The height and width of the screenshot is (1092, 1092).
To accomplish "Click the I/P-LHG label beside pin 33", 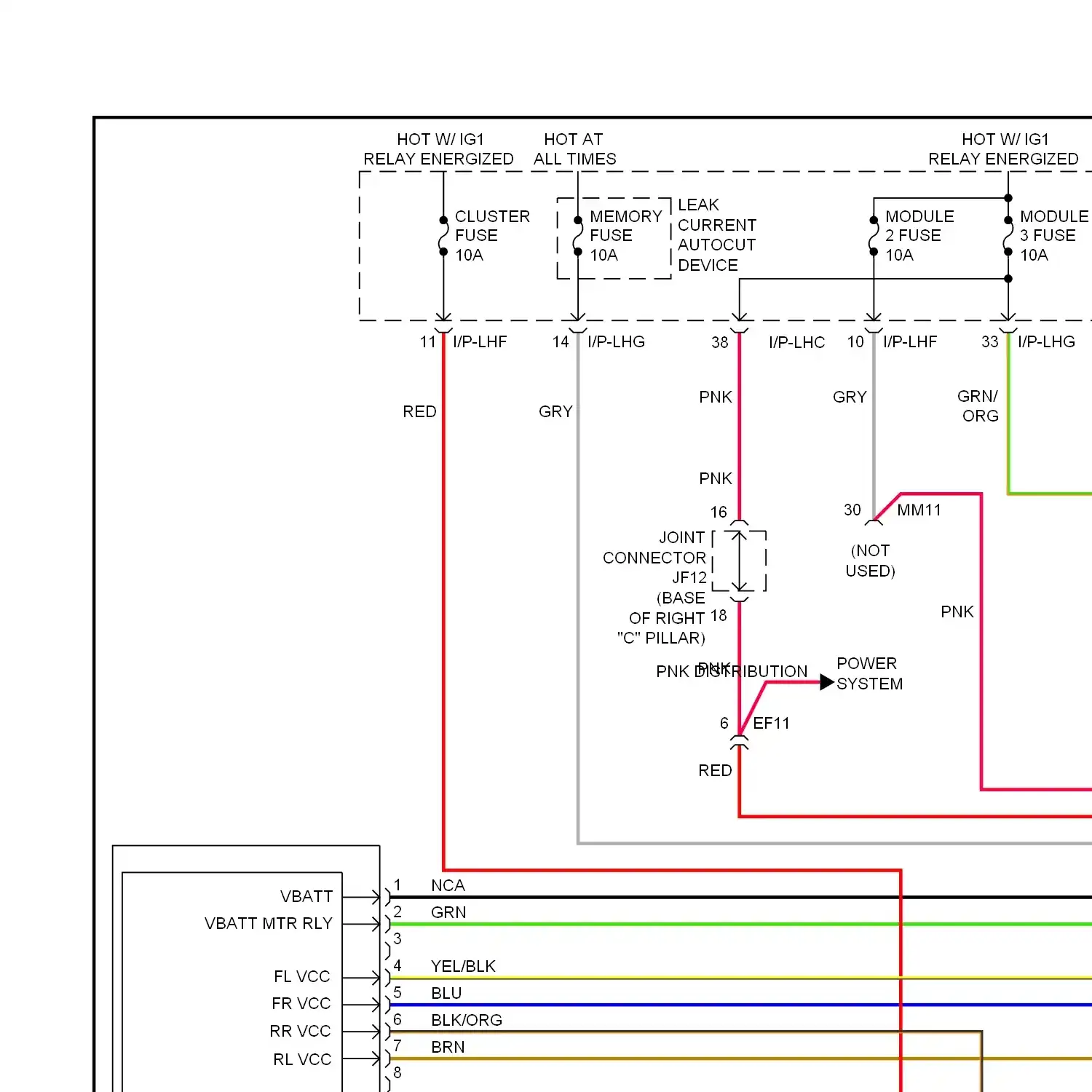I will (1046, 342).
